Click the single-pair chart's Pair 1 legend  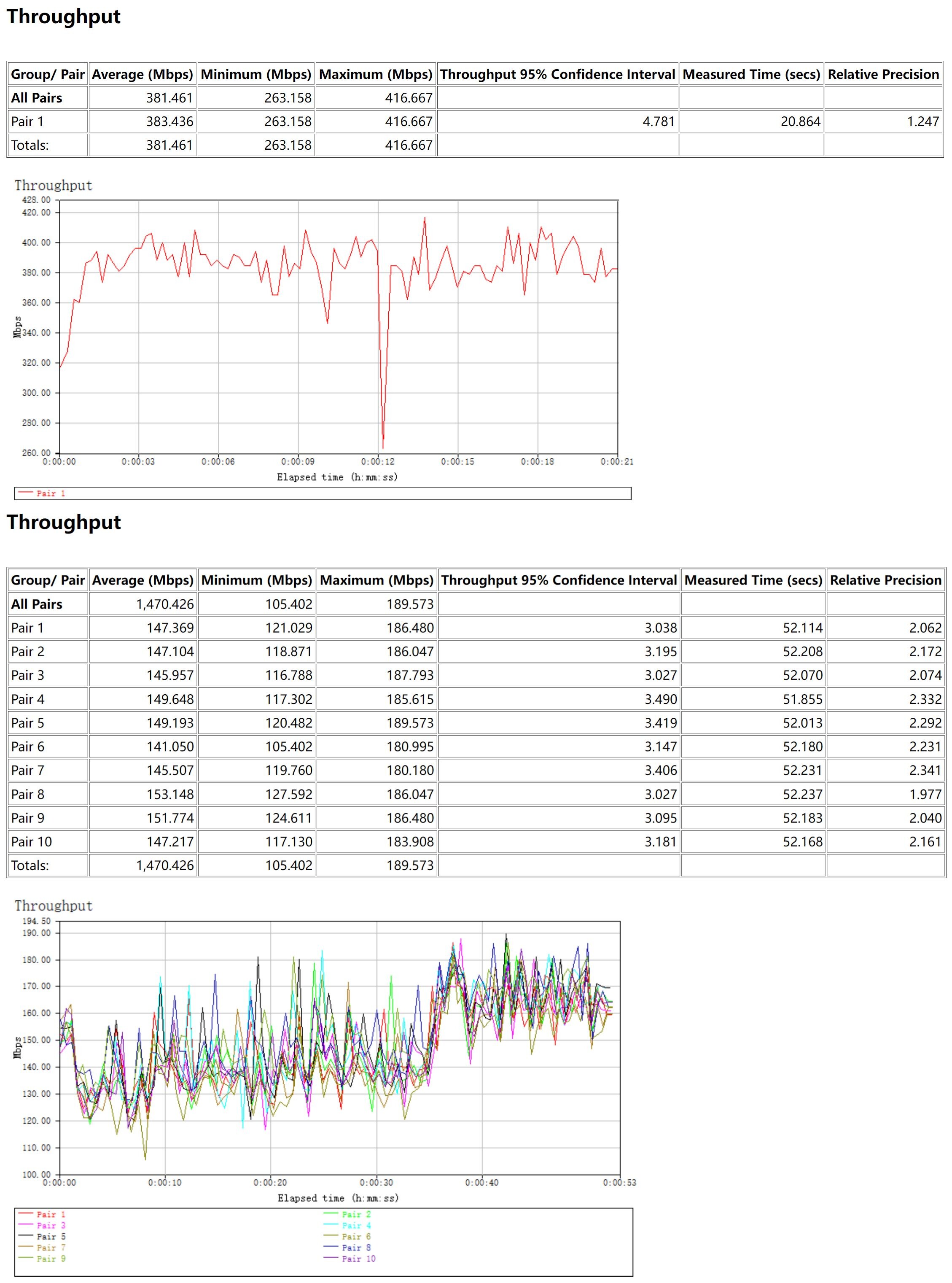[x=51, y=493]
